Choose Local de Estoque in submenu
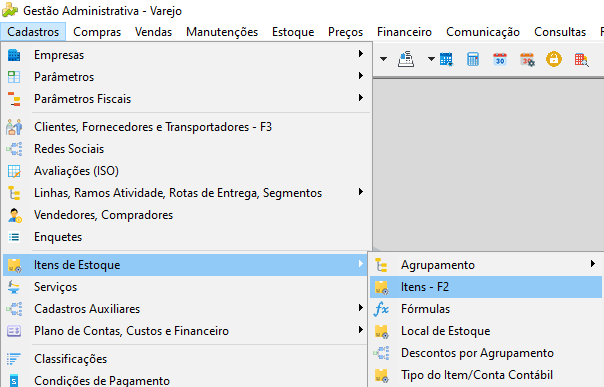Screen dimensions: 604x387 point(486,331)
